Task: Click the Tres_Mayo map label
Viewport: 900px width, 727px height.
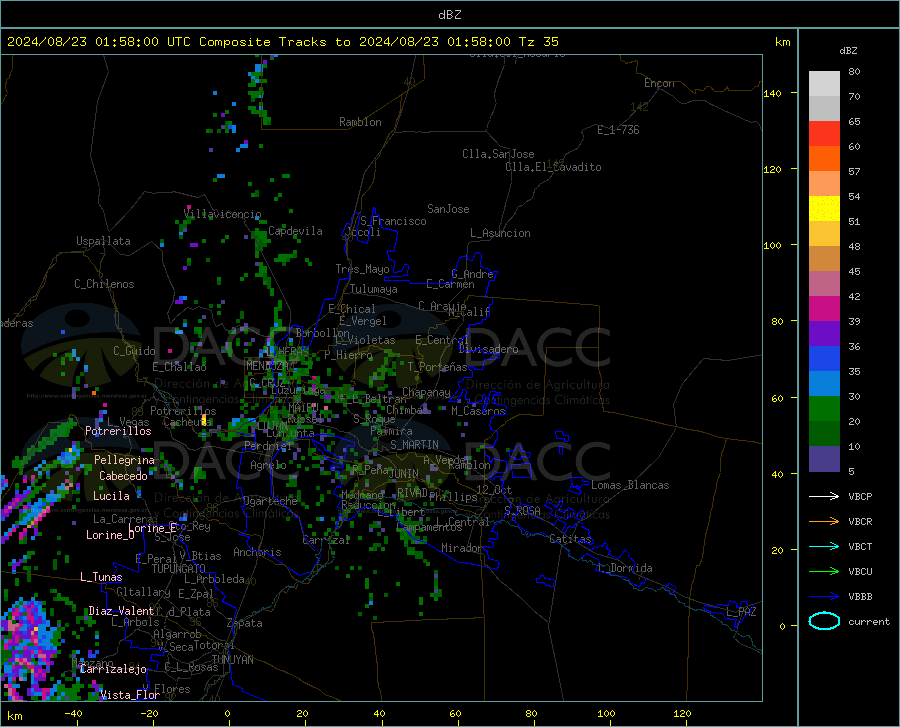Action: [362, 269]
